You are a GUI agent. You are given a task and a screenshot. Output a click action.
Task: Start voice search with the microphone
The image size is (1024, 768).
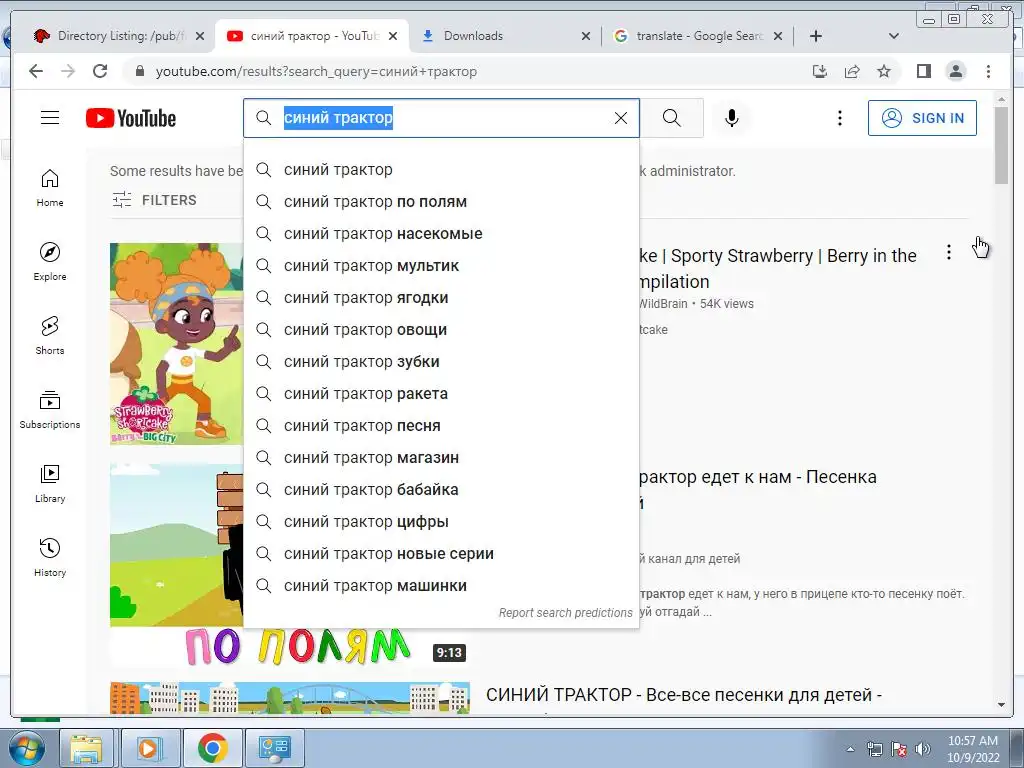731,118
